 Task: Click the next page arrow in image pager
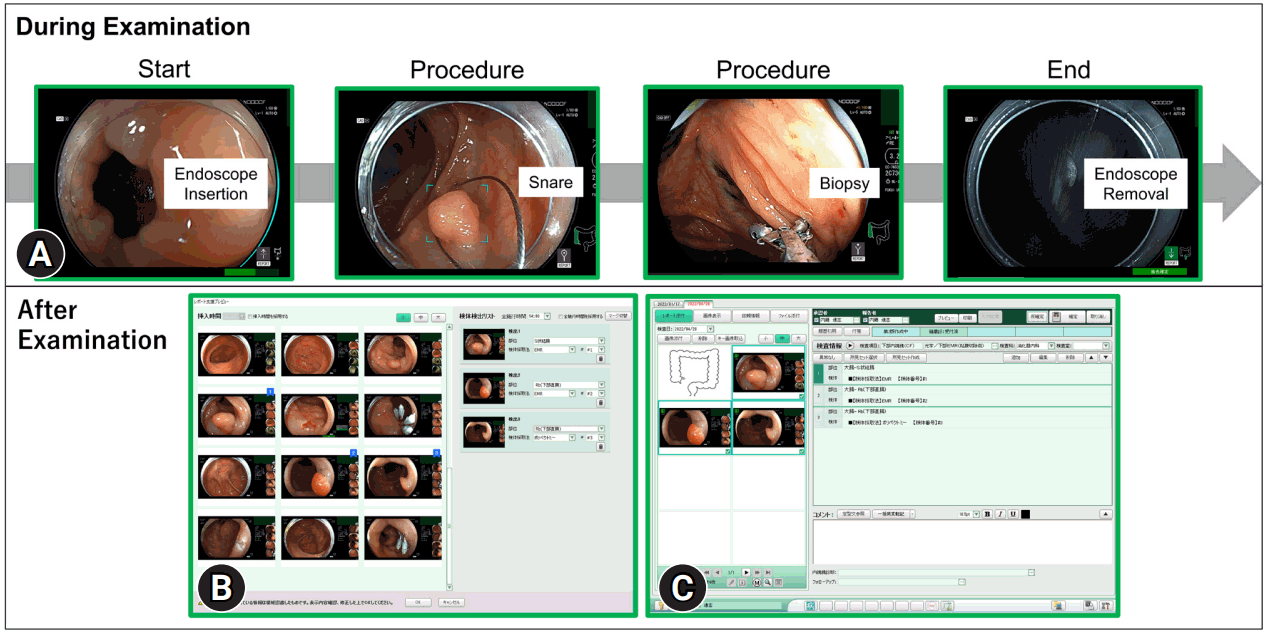click(x=746, y=571)
